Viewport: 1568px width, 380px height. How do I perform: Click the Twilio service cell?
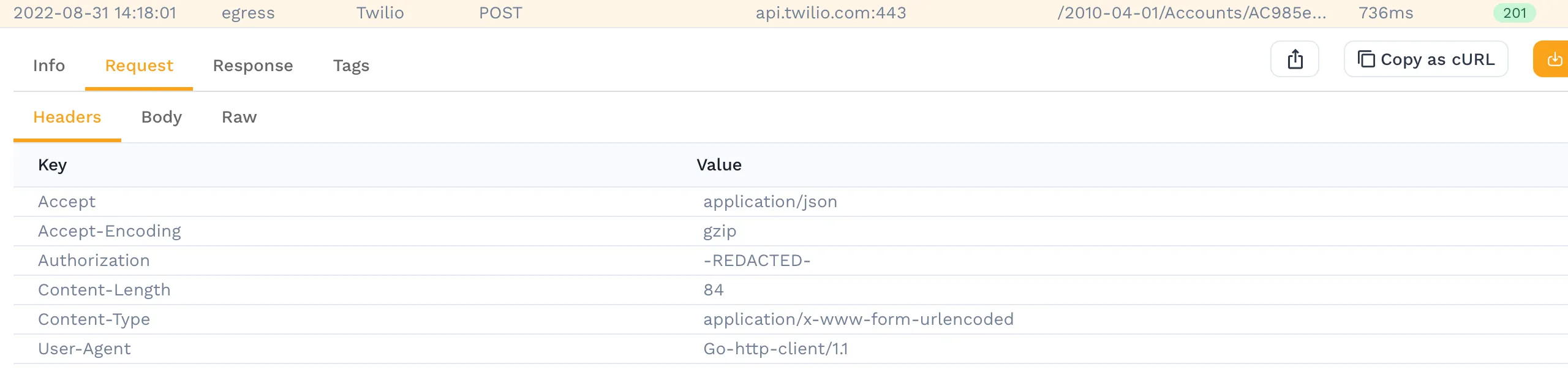[380, 13]
